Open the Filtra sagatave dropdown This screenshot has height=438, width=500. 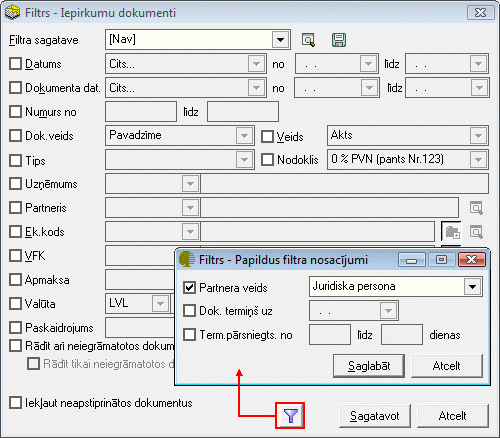(x=280, y=40)
